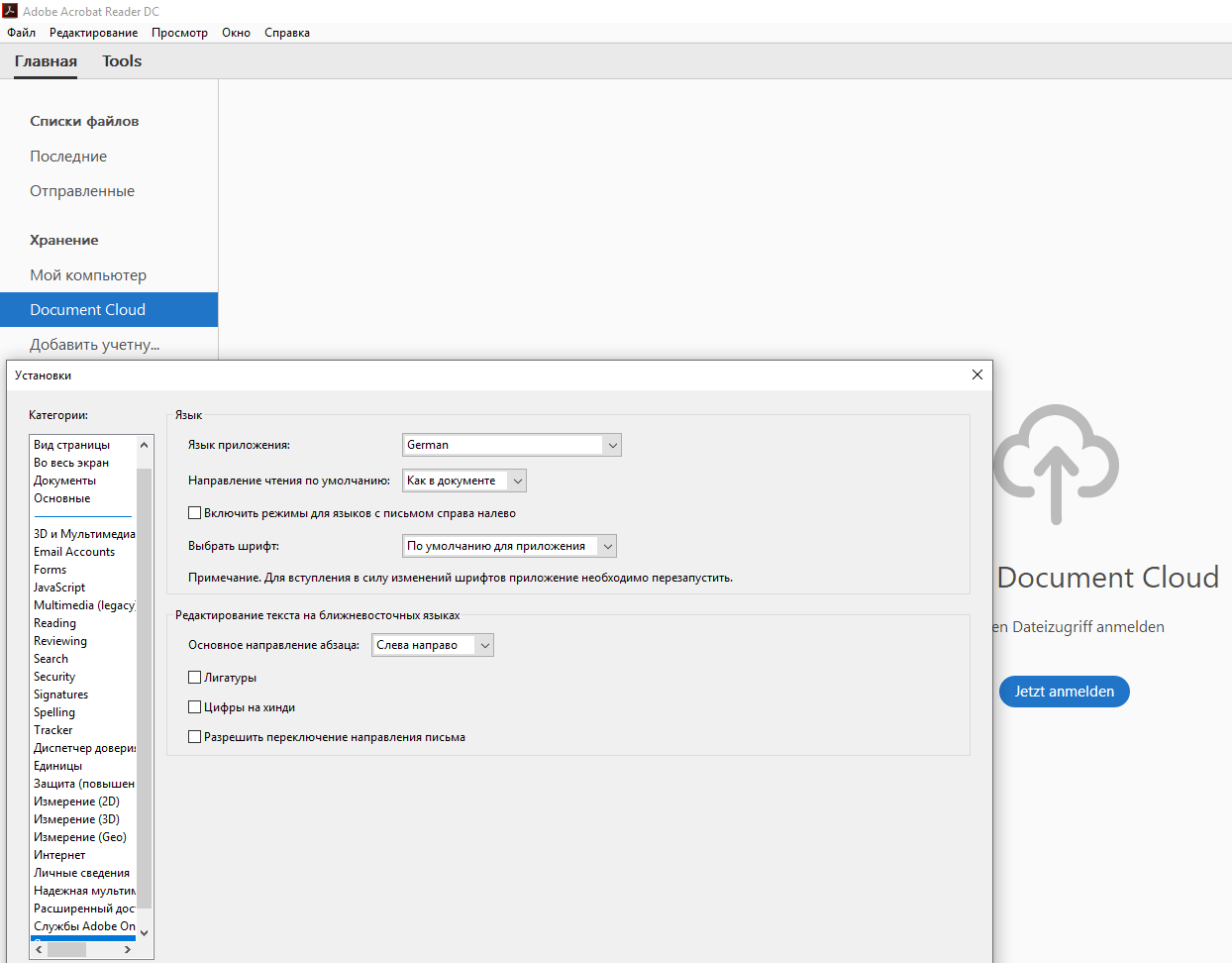Click the Jetzt anmelden button
This screenshot has height=963, width=1232.
1065,692
